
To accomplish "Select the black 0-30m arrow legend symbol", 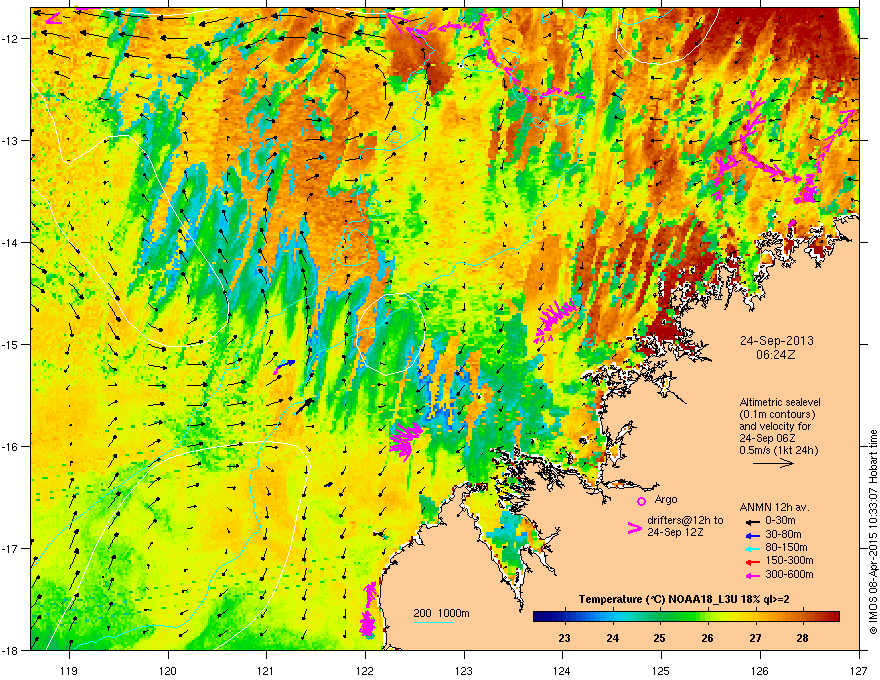I will click(752, 521).
